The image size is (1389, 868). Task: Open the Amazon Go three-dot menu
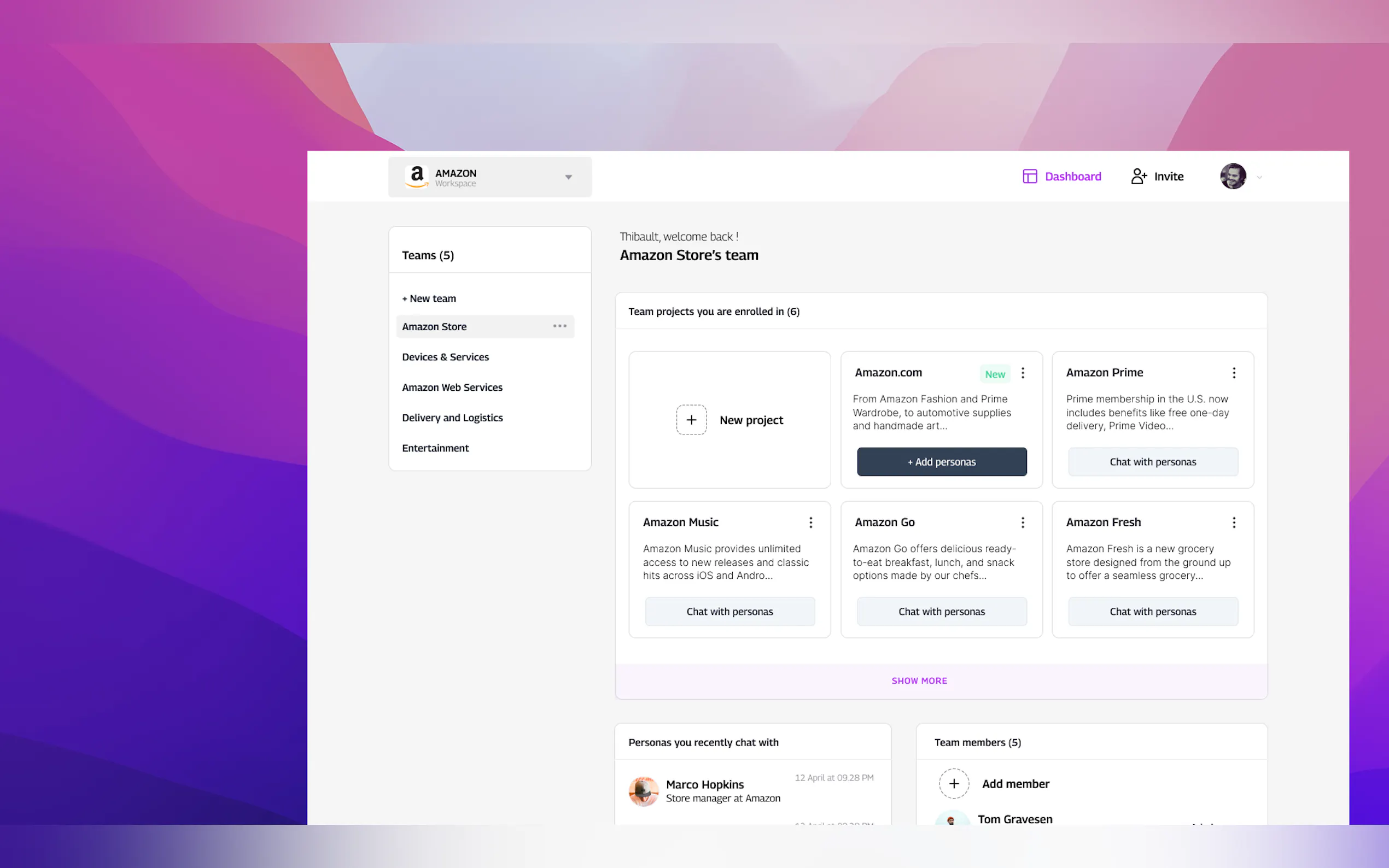tap(1023, 523)
